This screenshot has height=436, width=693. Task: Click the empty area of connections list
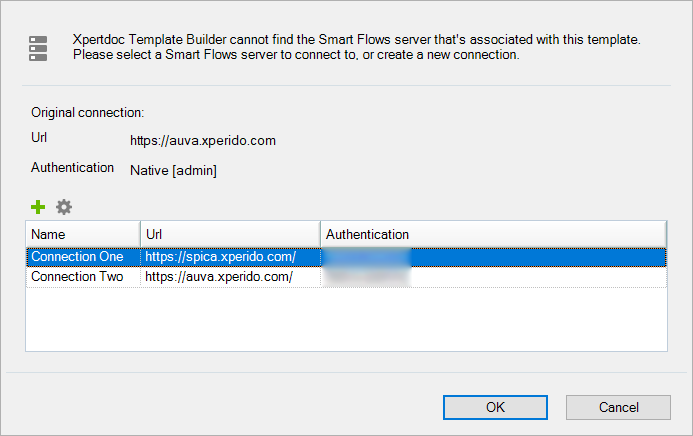346,319
